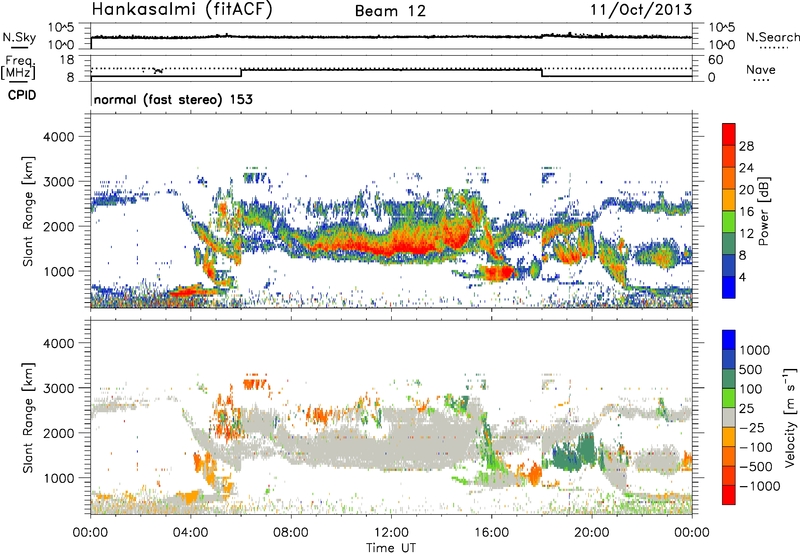Click the 'Power [dB]' colorbar label
The width and height of the screenshot is (800, 554).
coord(763,211)
